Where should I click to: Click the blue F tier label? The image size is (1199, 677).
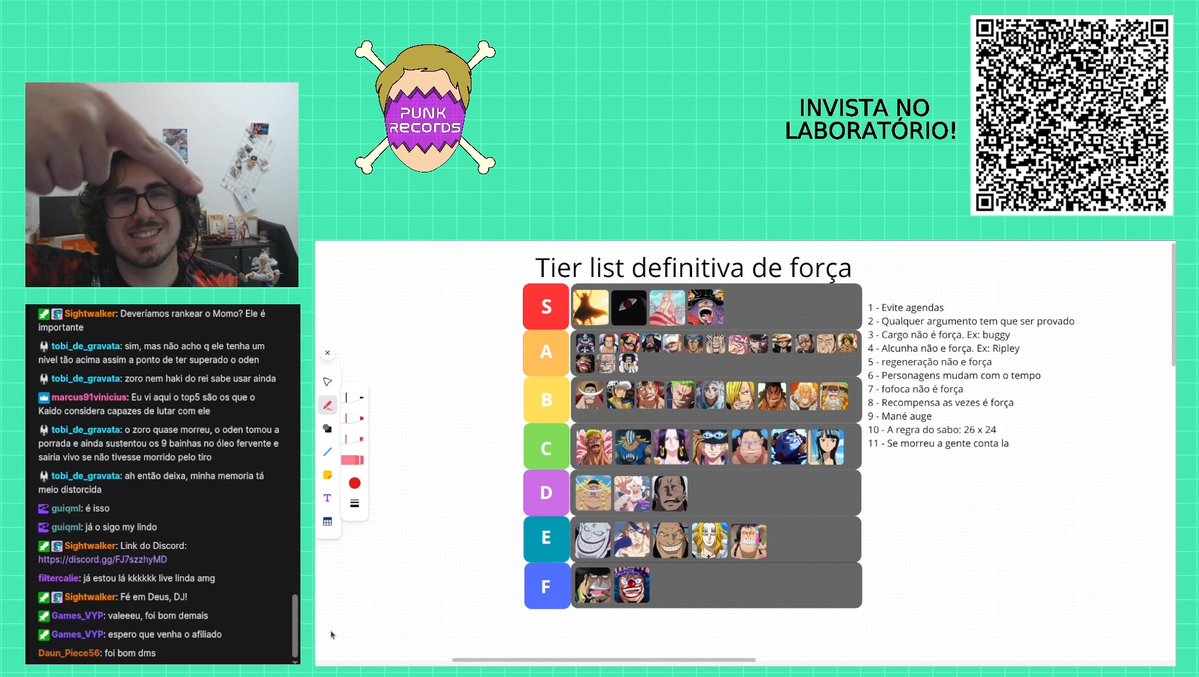pyautogui.click(x=546, y=586)
